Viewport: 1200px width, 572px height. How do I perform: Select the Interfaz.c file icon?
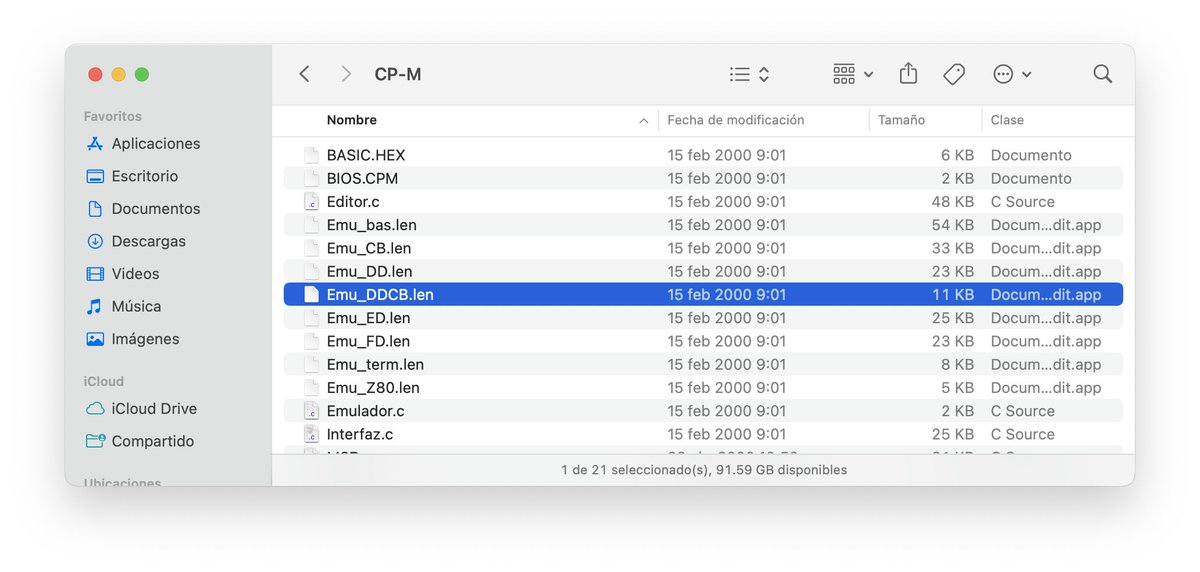coord(311,434)
